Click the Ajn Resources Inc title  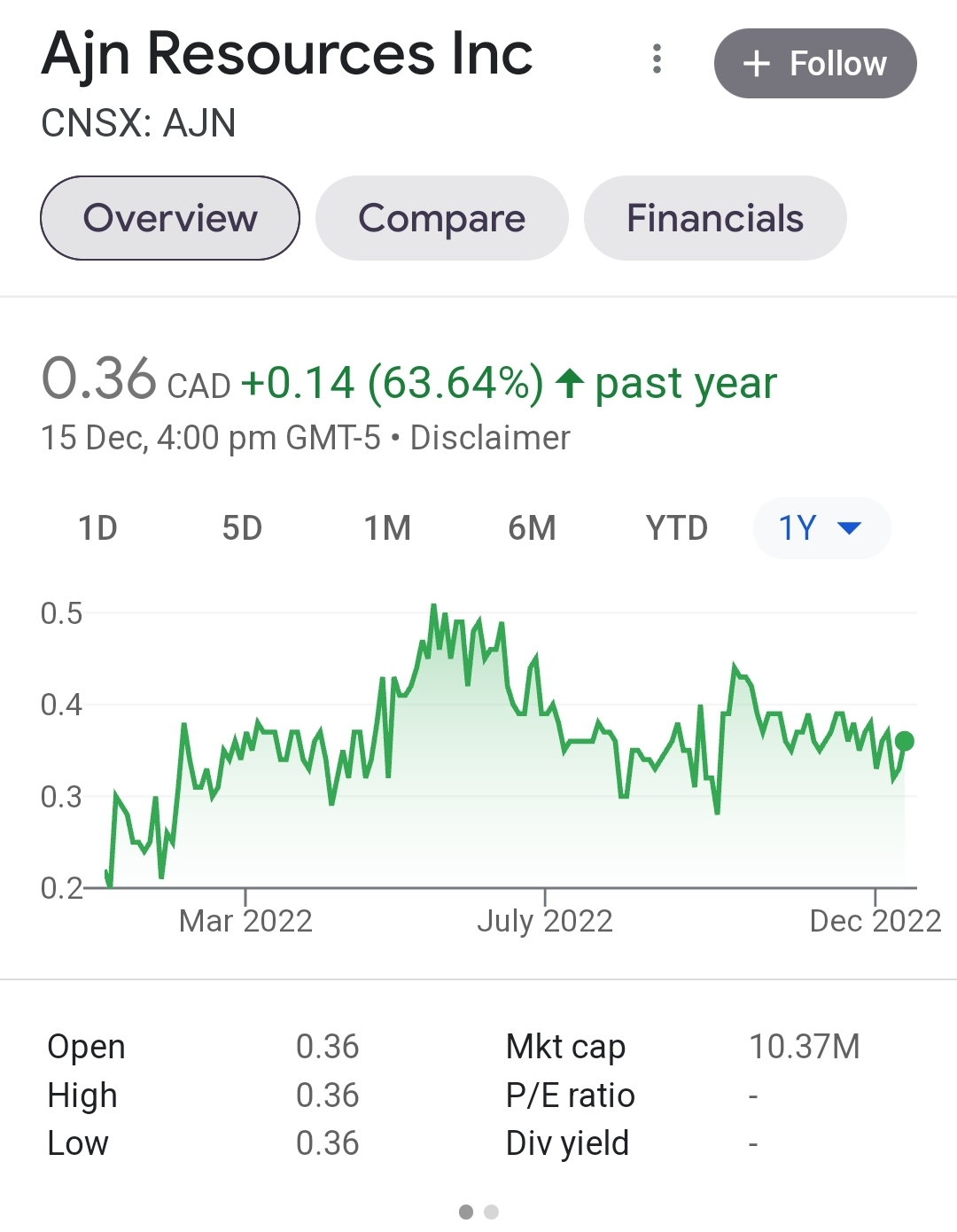click(287, 55)
